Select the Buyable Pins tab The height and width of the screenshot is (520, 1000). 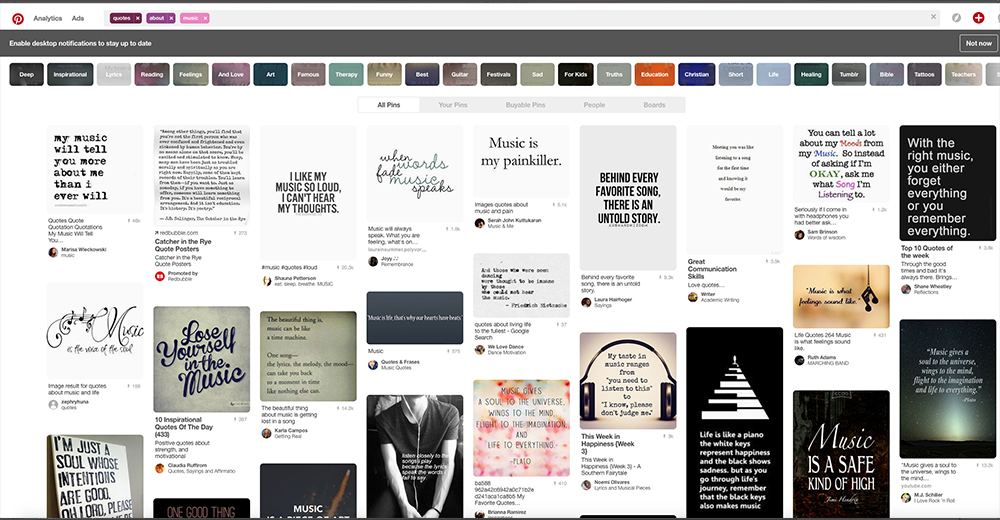[x=525, y=105]
